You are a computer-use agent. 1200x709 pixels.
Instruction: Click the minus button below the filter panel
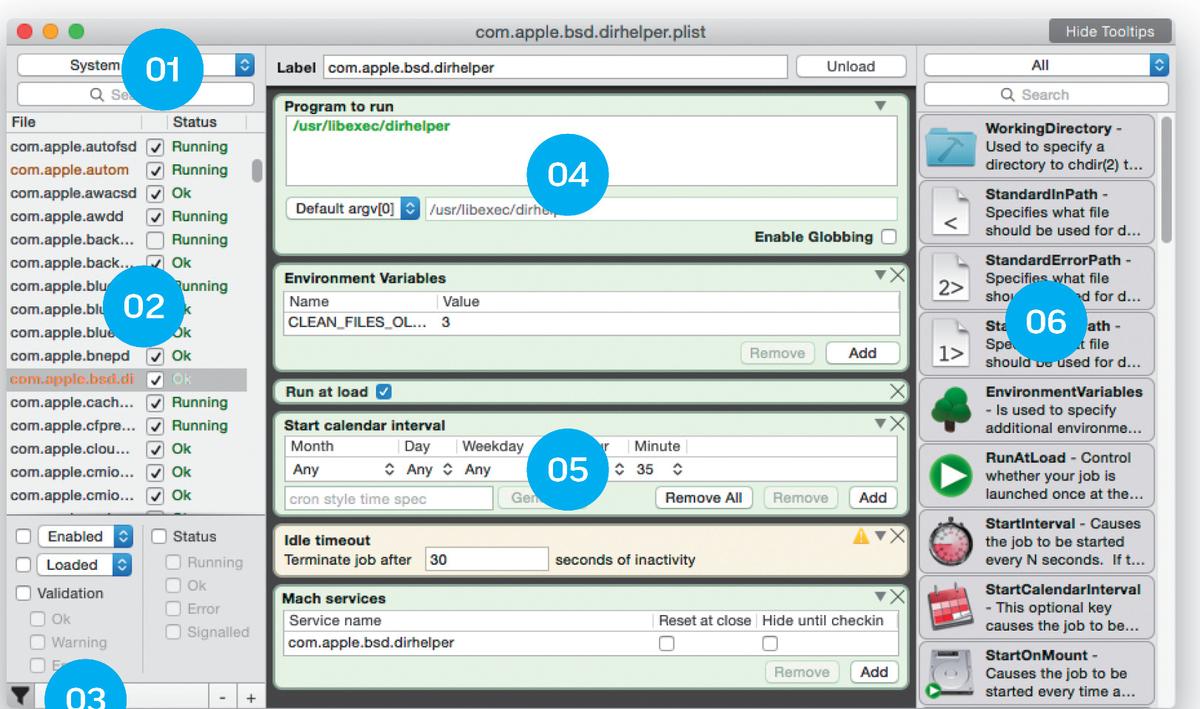222,697
